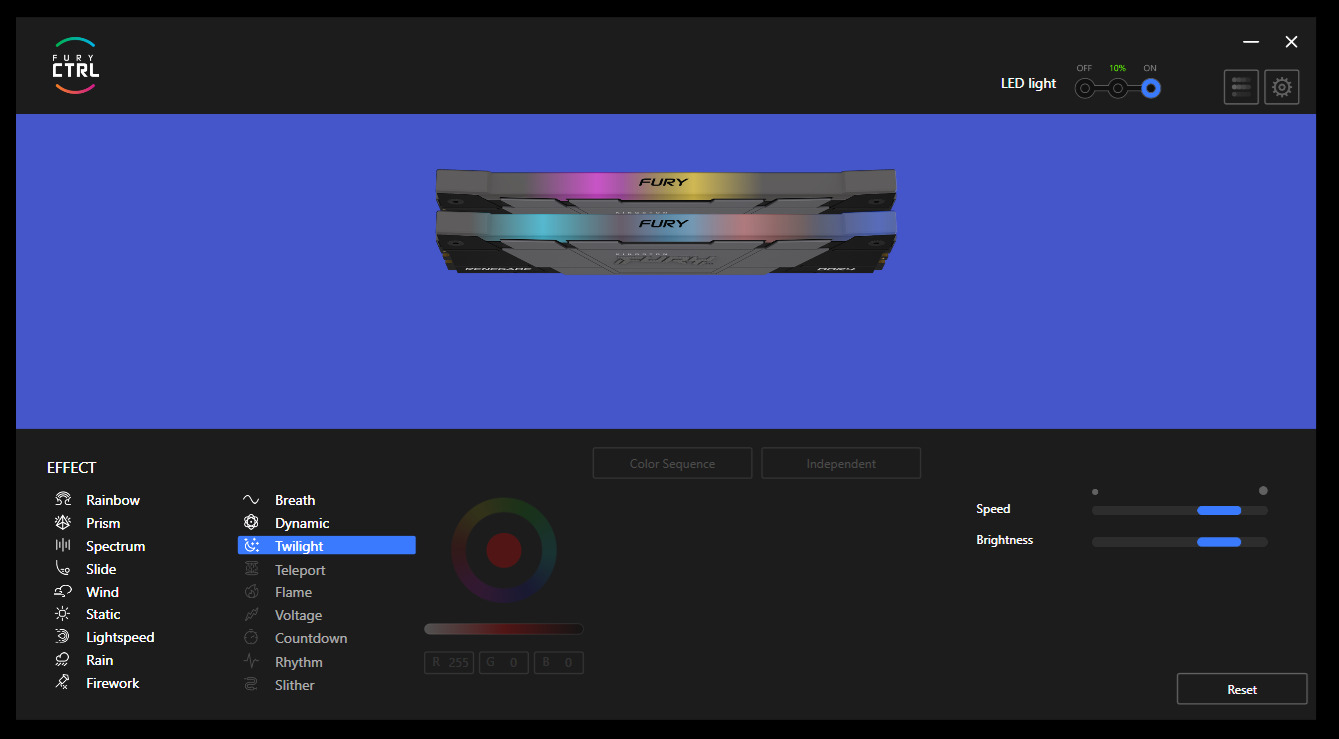This screenshot has width=1339, height=739.
Task: Click the Slither effect icon
Action: 252,685
